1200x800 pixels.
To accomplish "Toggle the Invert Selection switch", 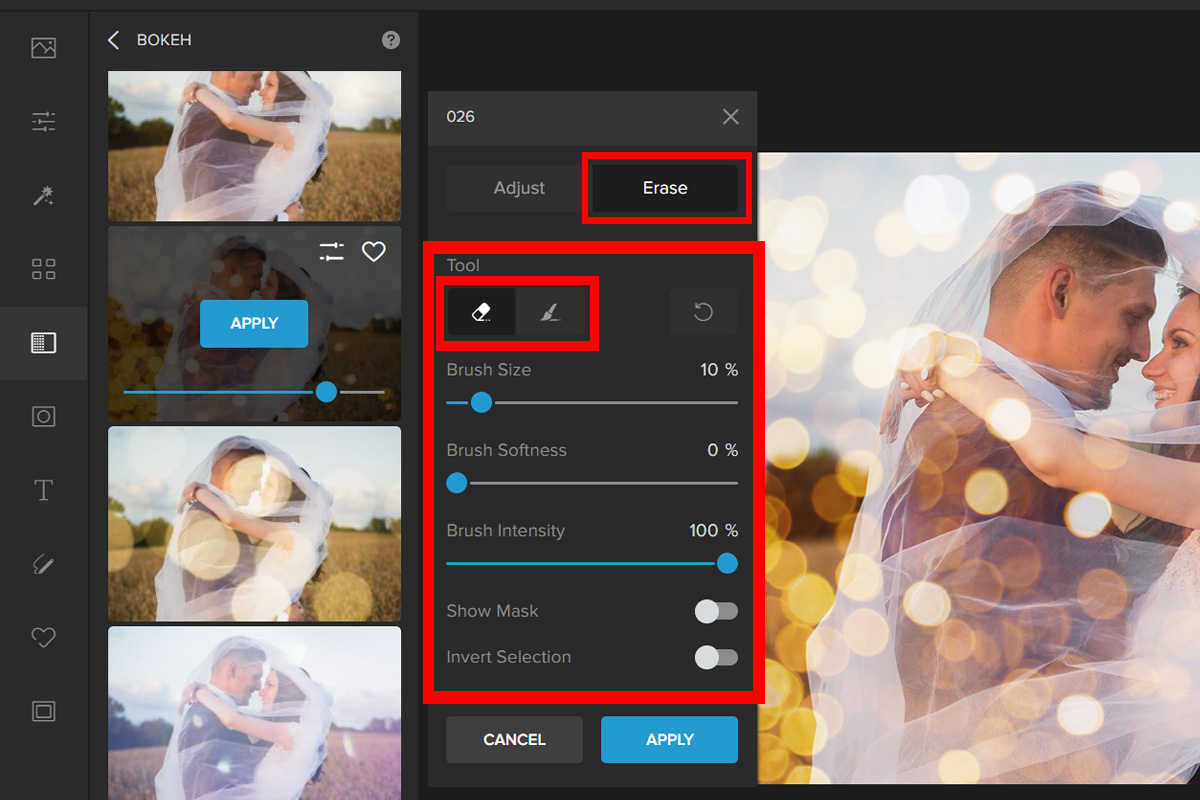I will [716, 657].
